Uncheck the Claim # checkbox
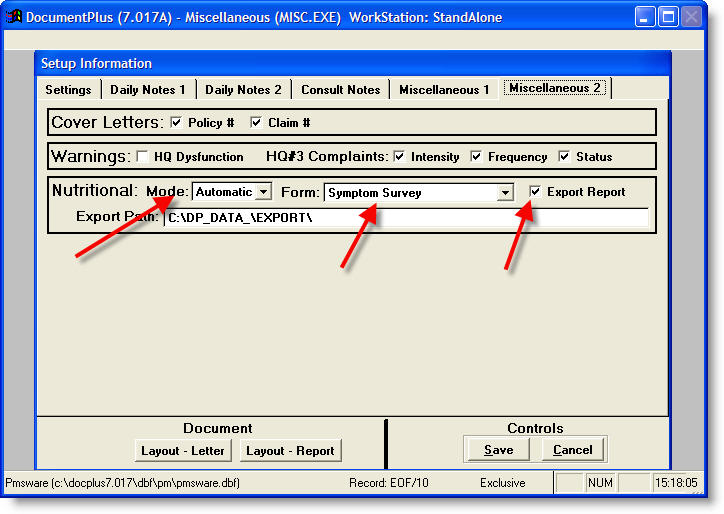 [x=256, y=123]
